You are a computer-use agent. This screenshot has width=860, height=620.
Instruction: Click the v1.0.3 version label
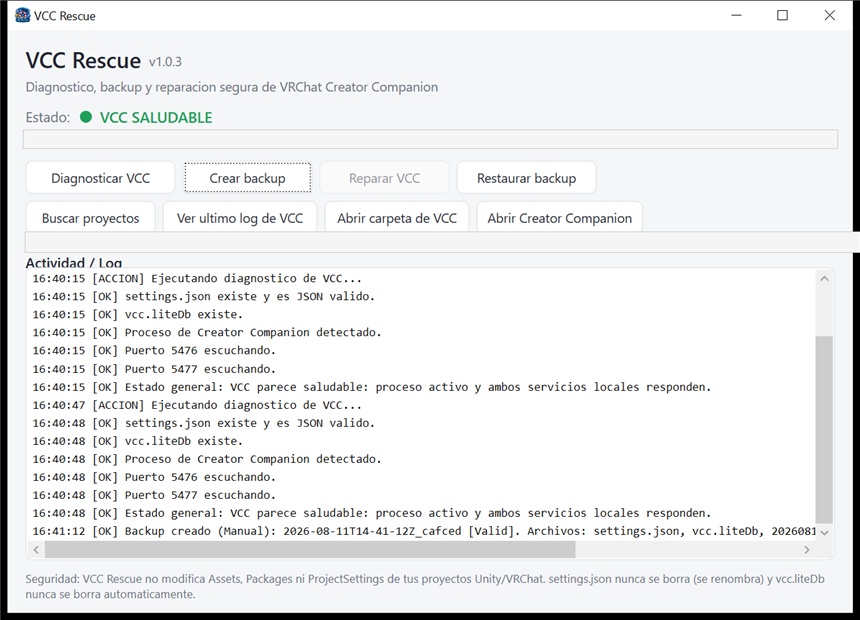(x=165, y=61)
